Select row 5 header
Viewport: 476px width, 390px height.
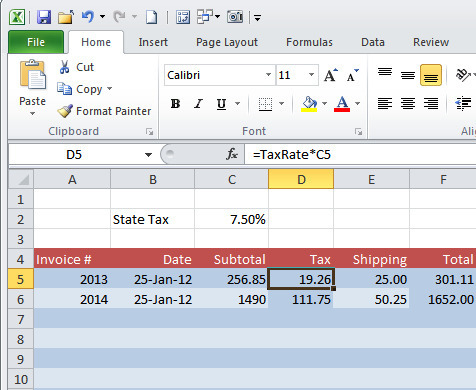pyautogui.click(x=21, y=279)
